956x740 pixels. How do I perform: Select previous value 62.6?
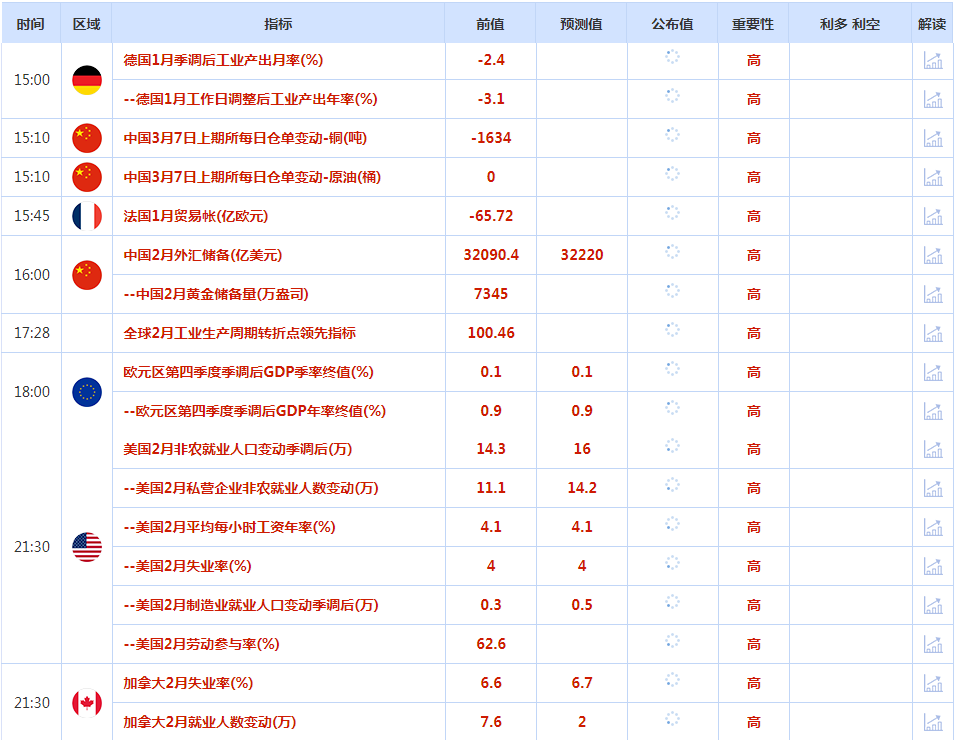click(x=491, y=644)
